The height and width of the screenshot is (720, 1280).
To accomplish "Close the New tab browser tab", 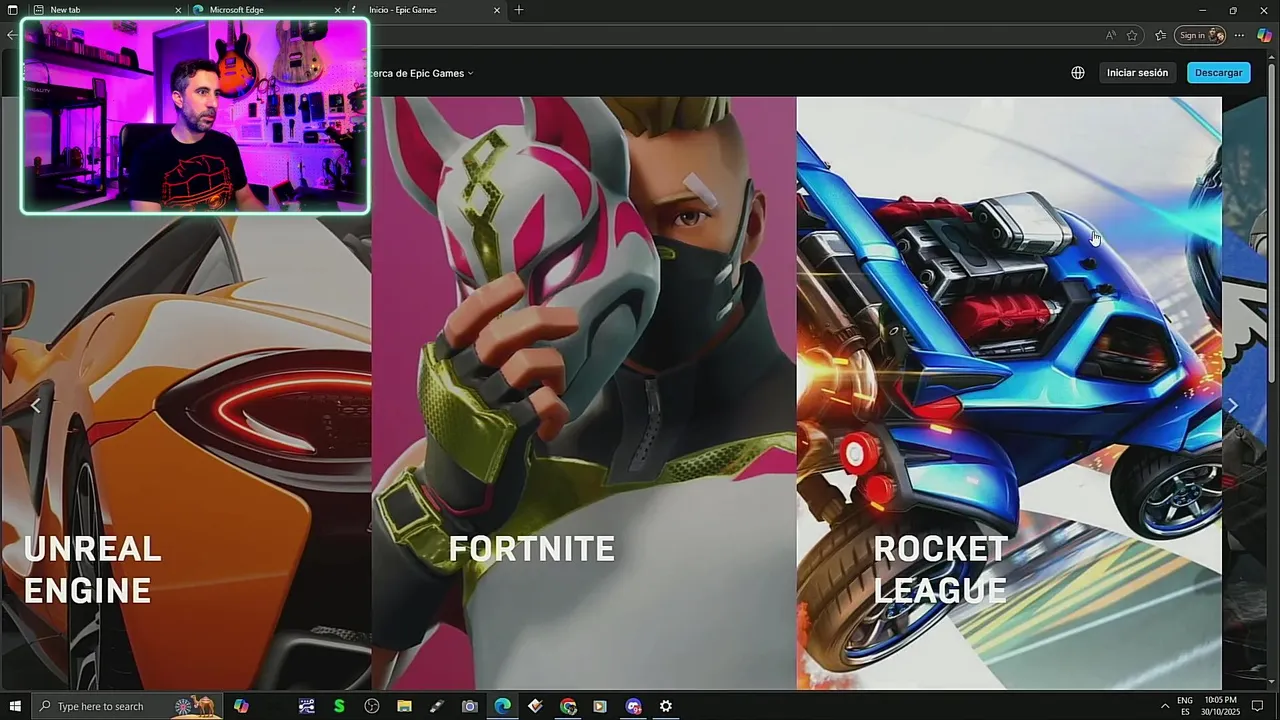I will pyautogui.click(x=179, y=10).
